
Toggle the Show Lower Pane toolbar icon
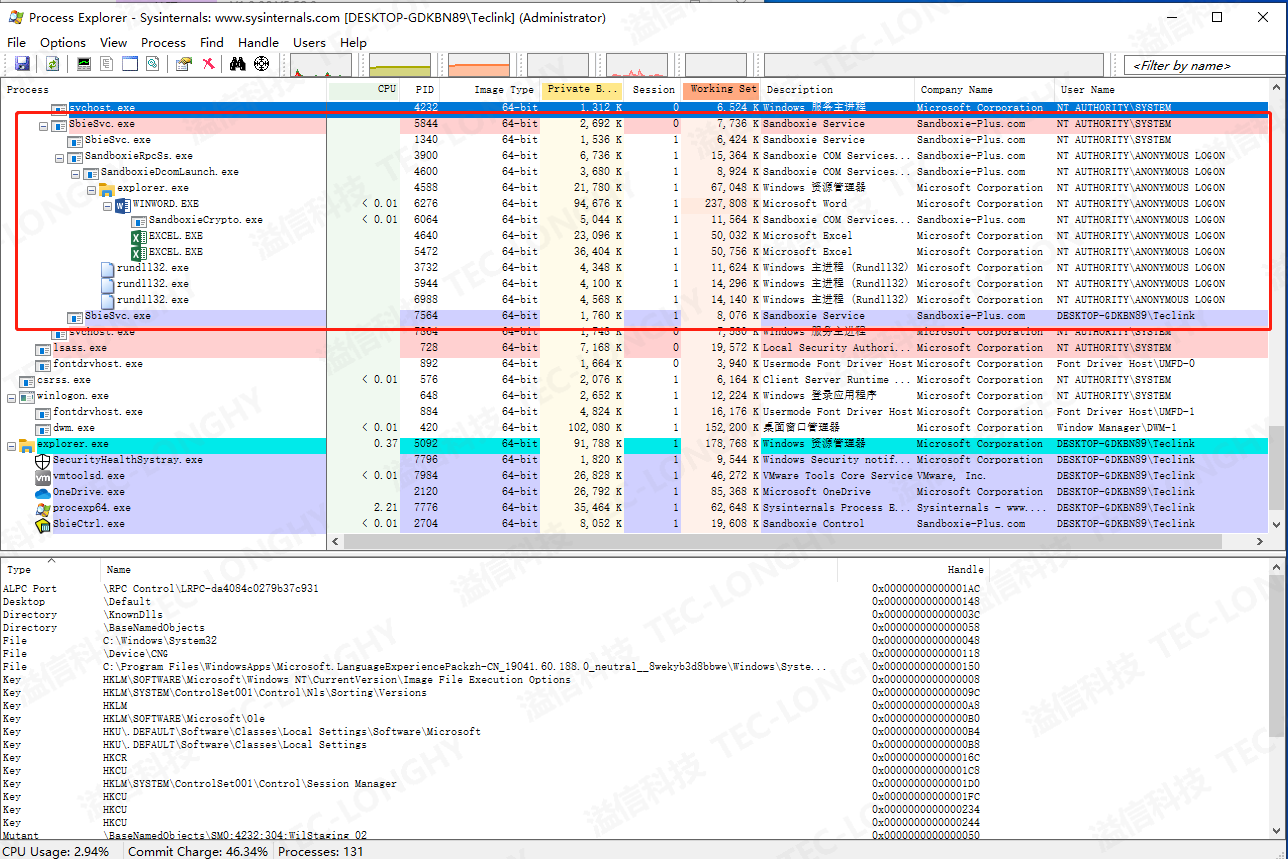(x=130, y=64)
